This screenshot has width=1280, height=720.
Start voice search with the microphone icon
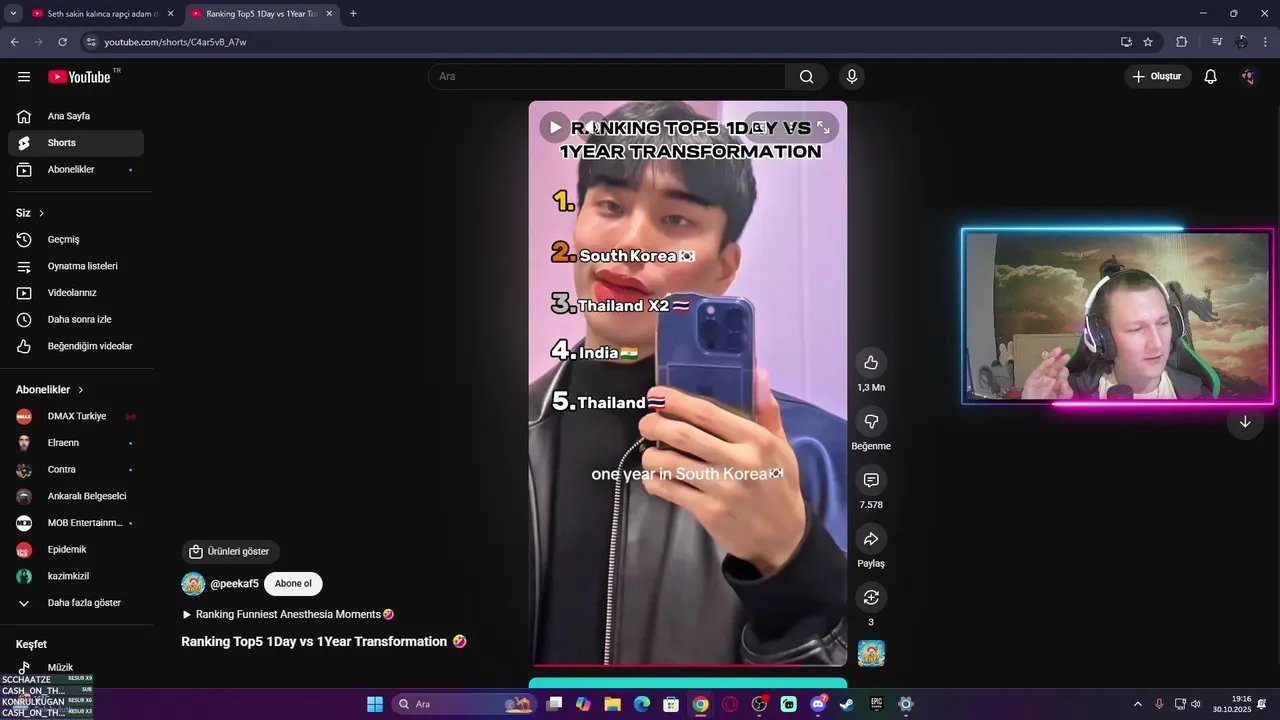[851, 77]
